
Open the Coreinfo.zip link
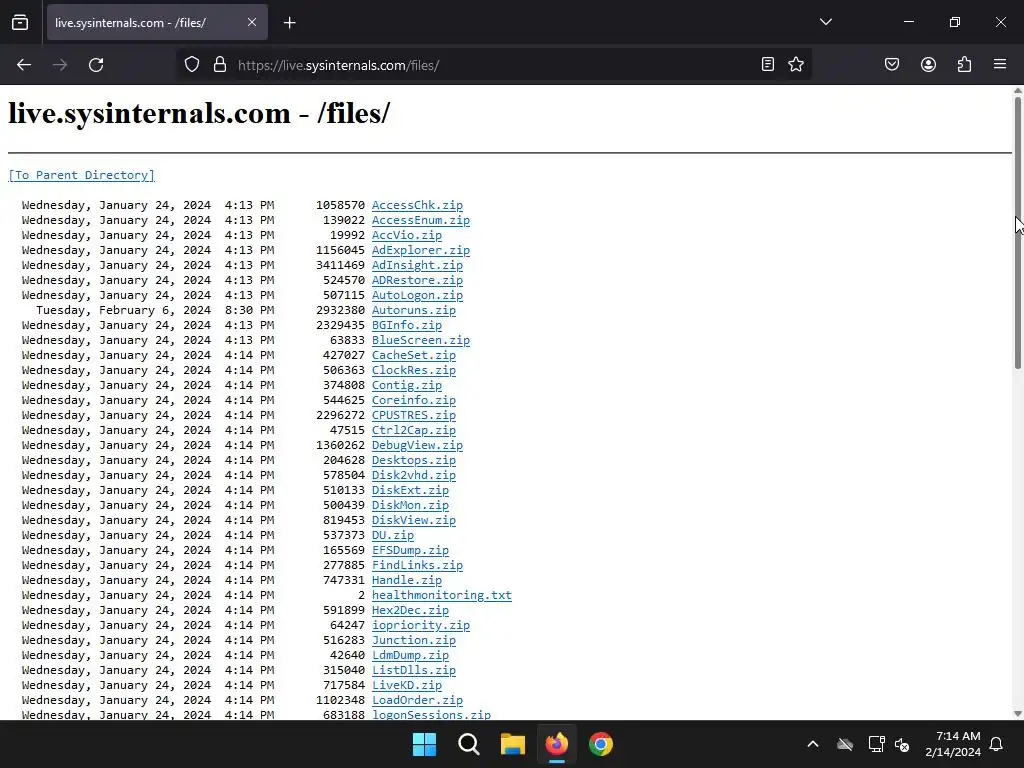(x=413, y=400)
